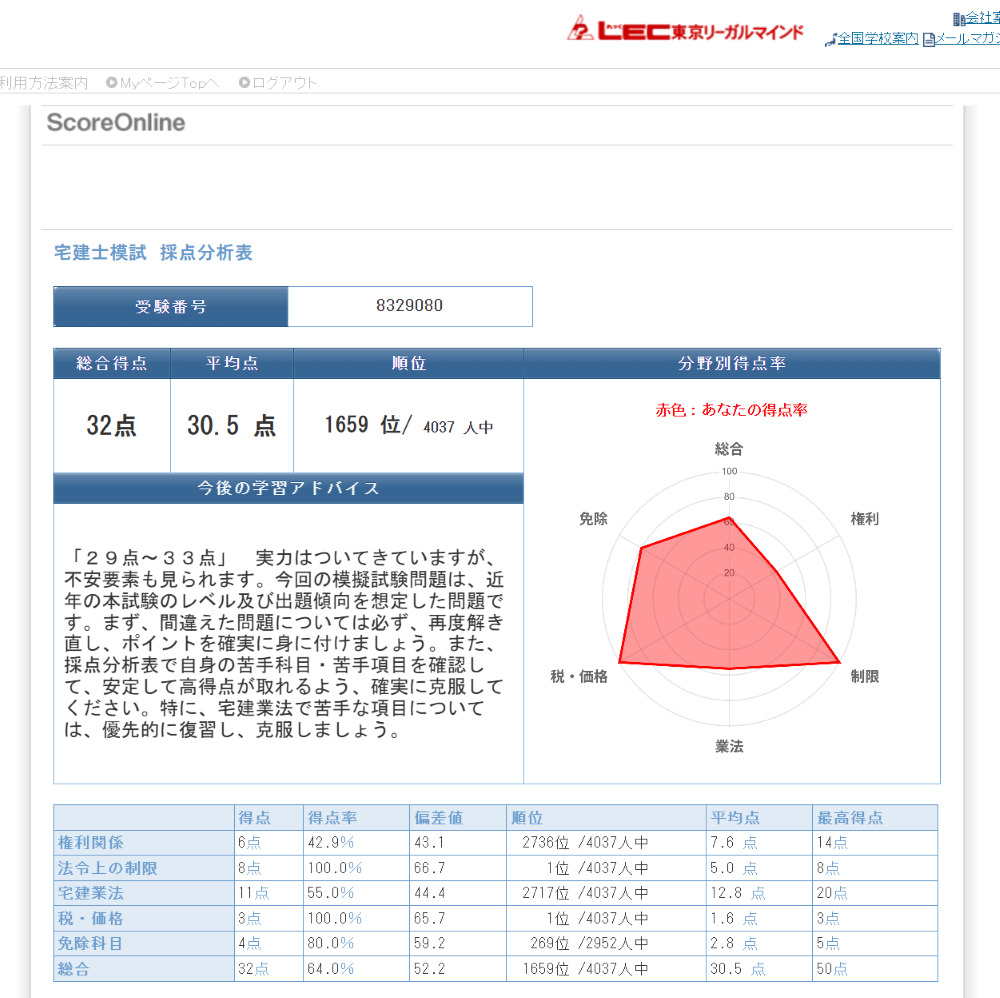Image resolution: width=1000 pixels, height=998 pixels.
Task: Open the メールマガジン link
Action: pos(967,39)
